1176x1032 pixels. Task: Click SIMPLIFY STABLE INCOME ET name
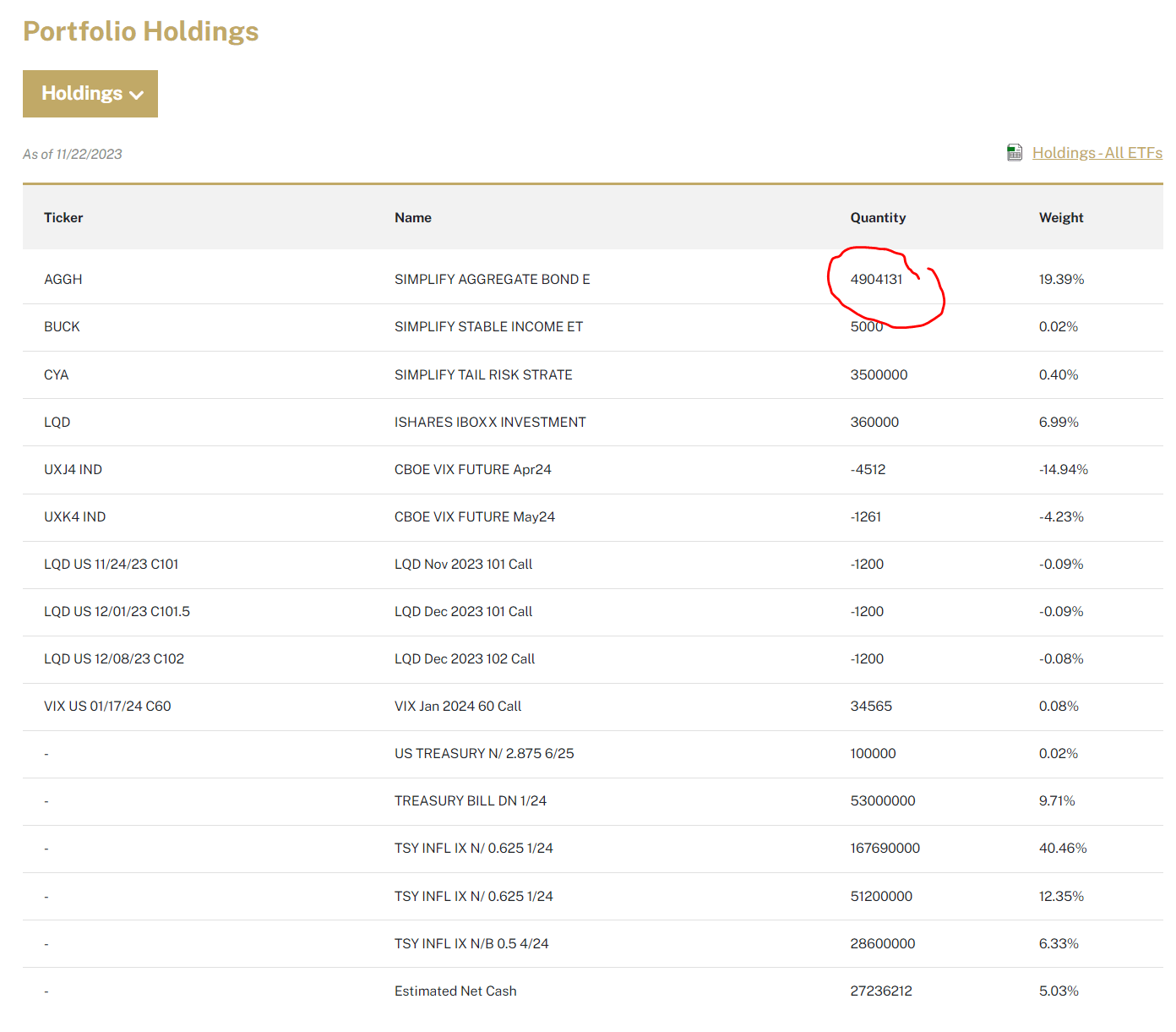pos(489,326)
